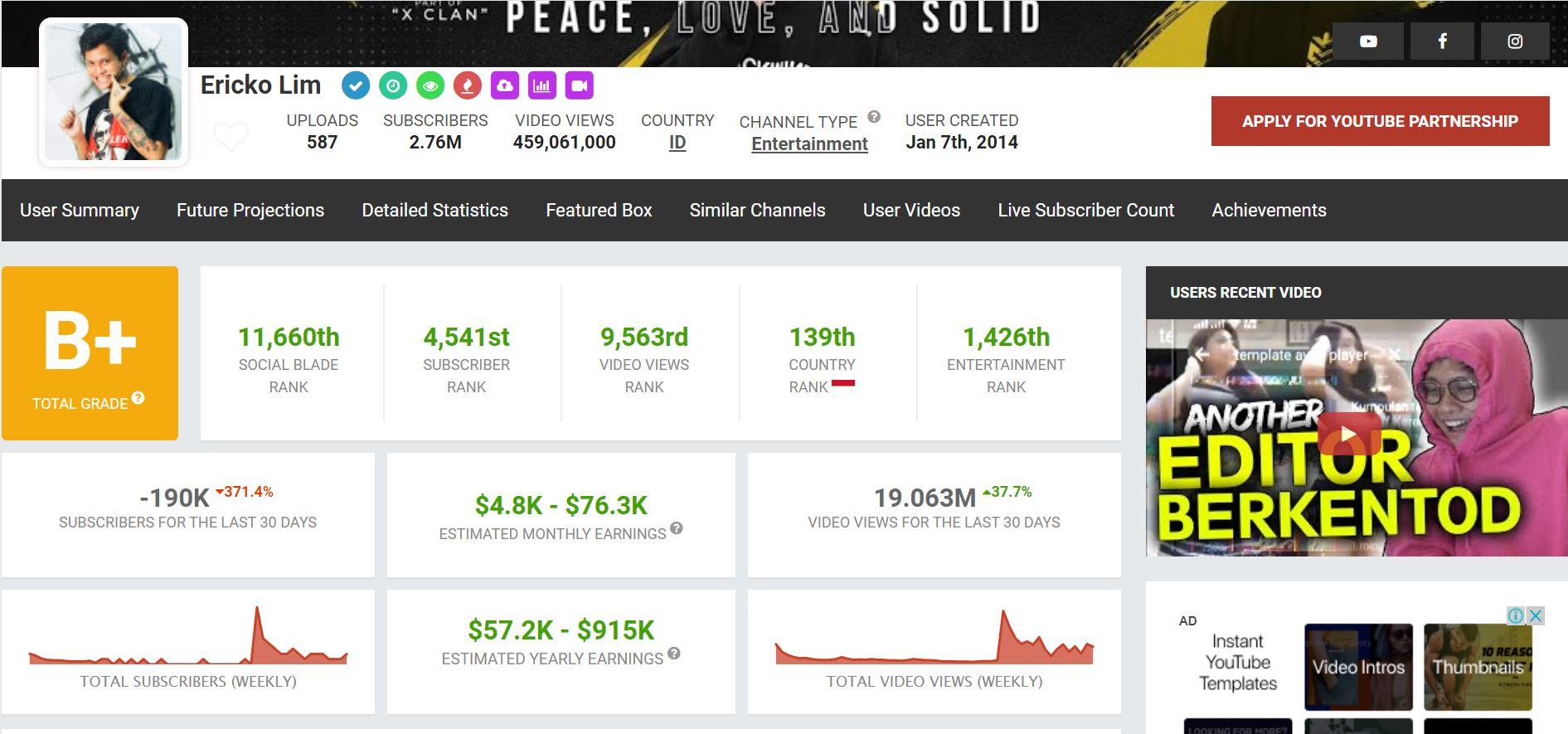Open the Detailed Statistics tab

435,211
